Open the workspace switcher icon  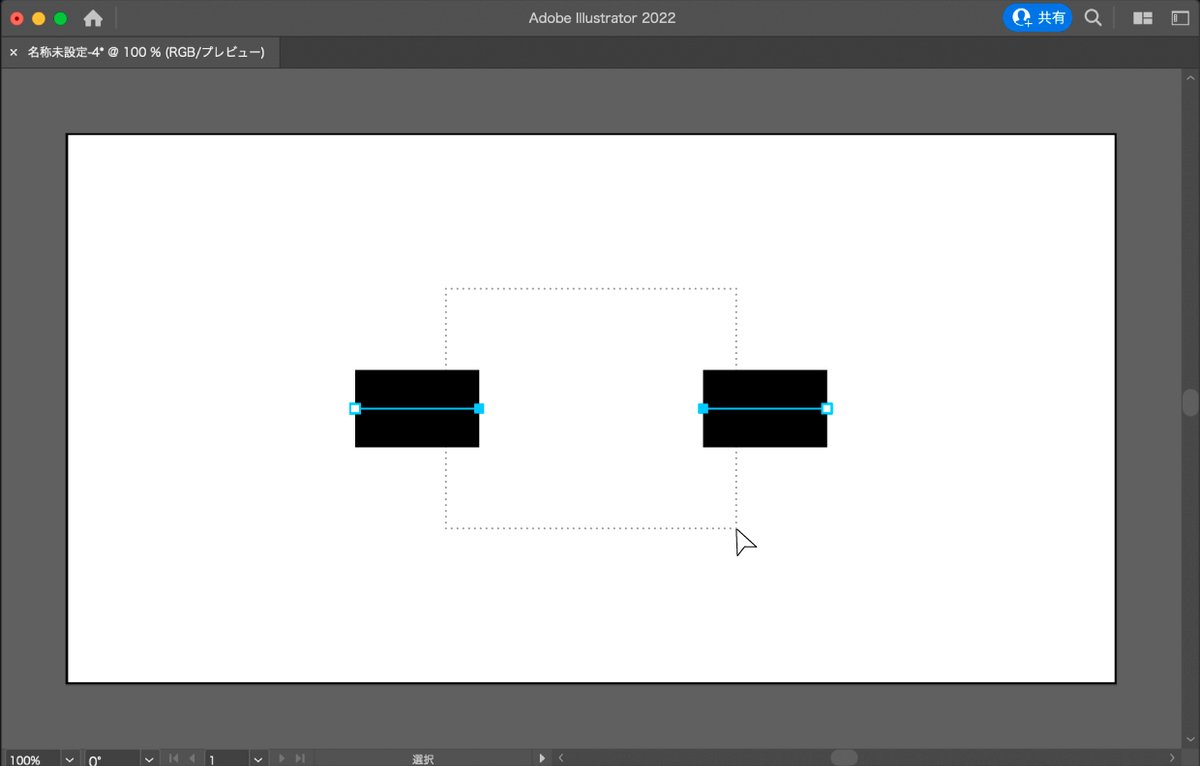[x=1180, y=18]
